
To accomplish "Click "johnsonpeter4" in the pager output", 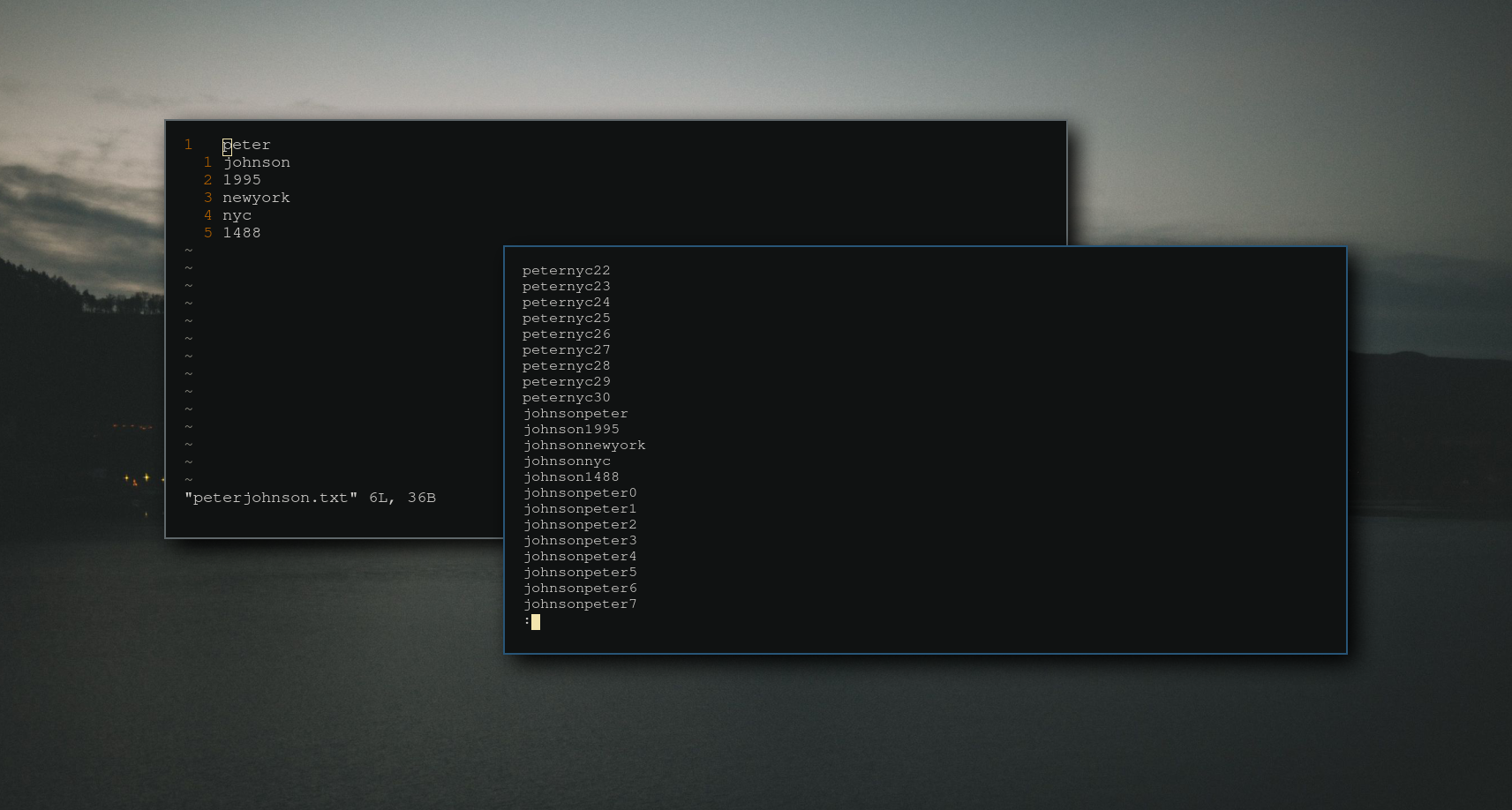I will (x=580, y=557).
